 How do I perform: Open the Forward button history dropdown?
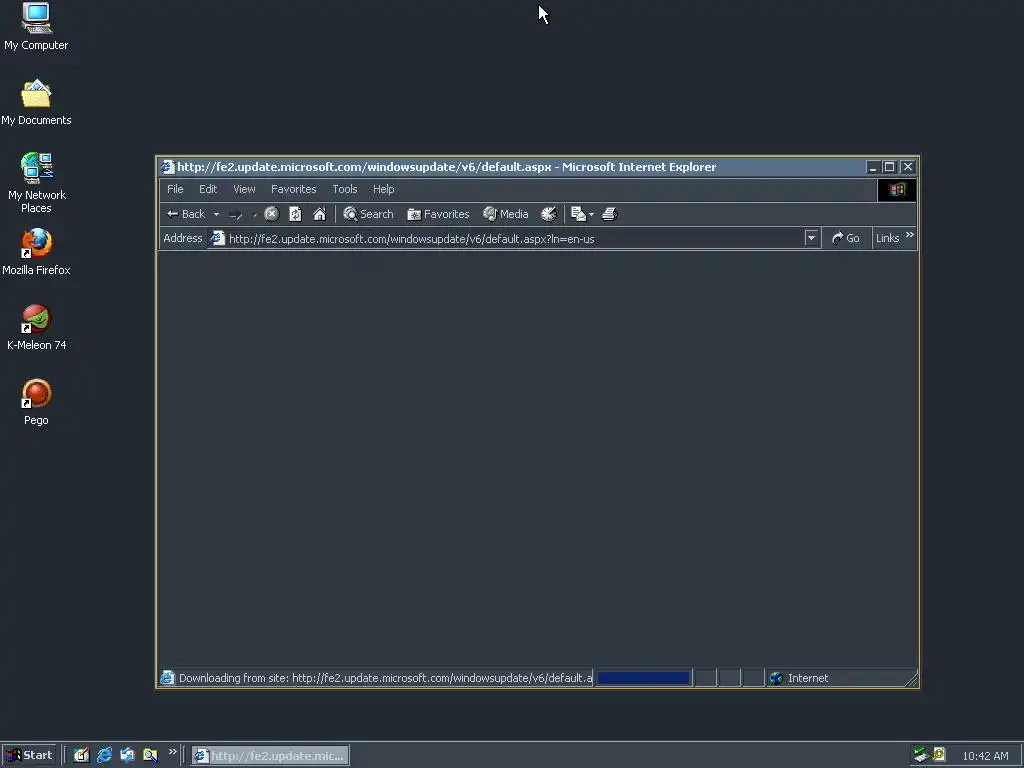coord(255,214)
